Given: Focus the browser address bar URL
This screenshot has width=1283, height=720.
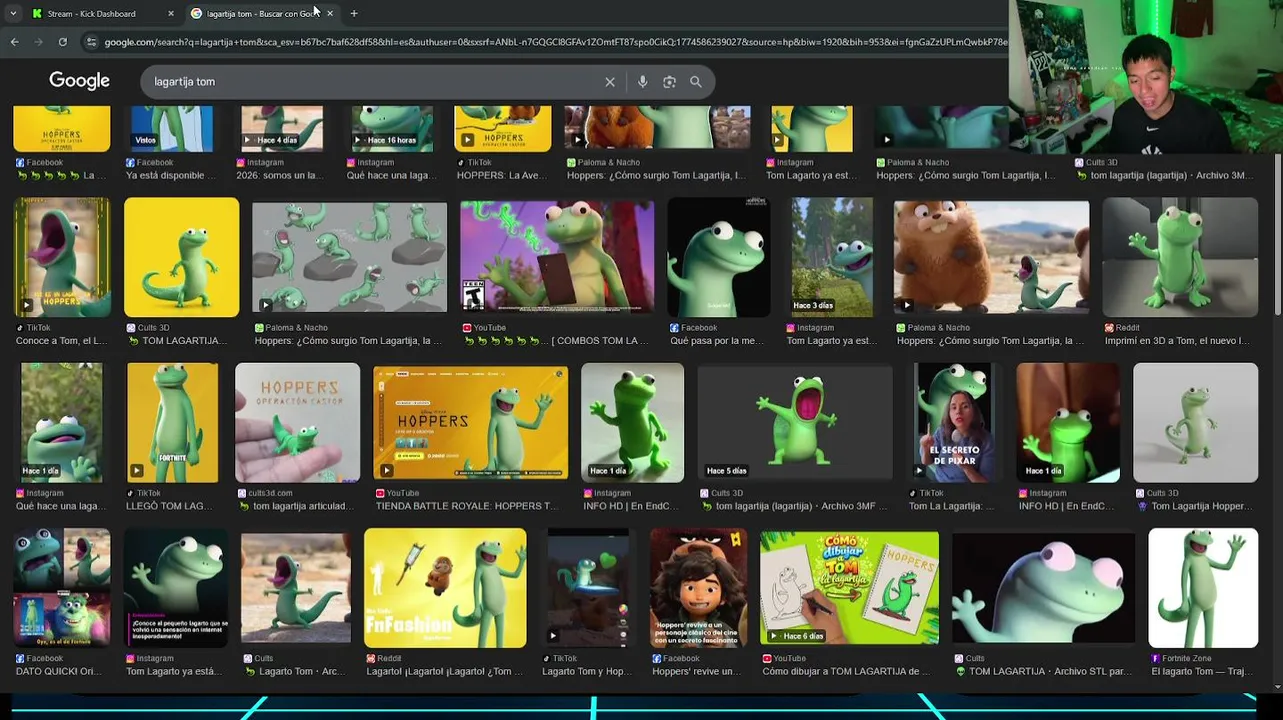Looking at the screenshot, I should (x=555, y=42).
